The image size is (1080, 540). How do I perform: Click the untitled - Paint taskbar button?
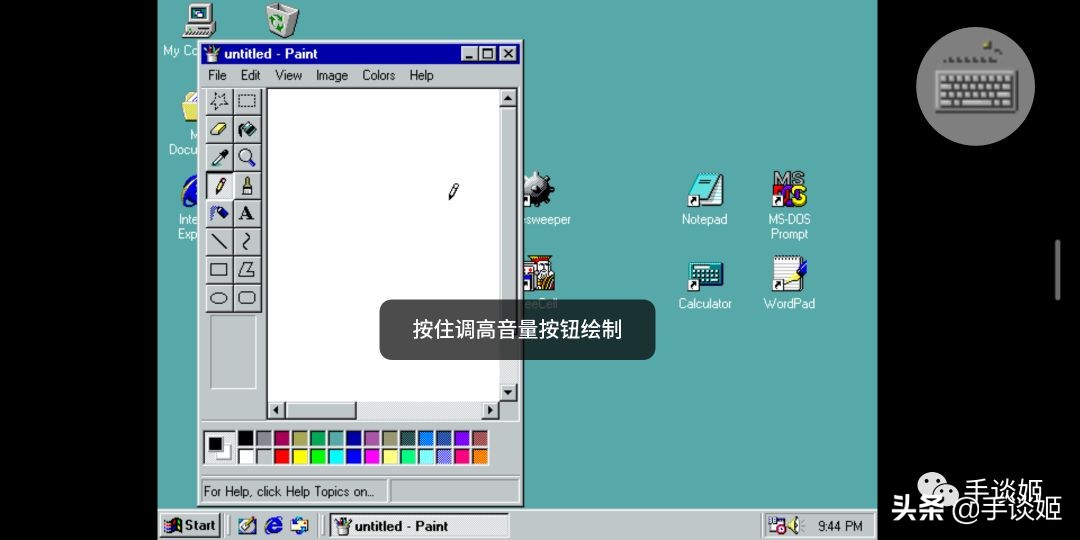coord(419,526)
